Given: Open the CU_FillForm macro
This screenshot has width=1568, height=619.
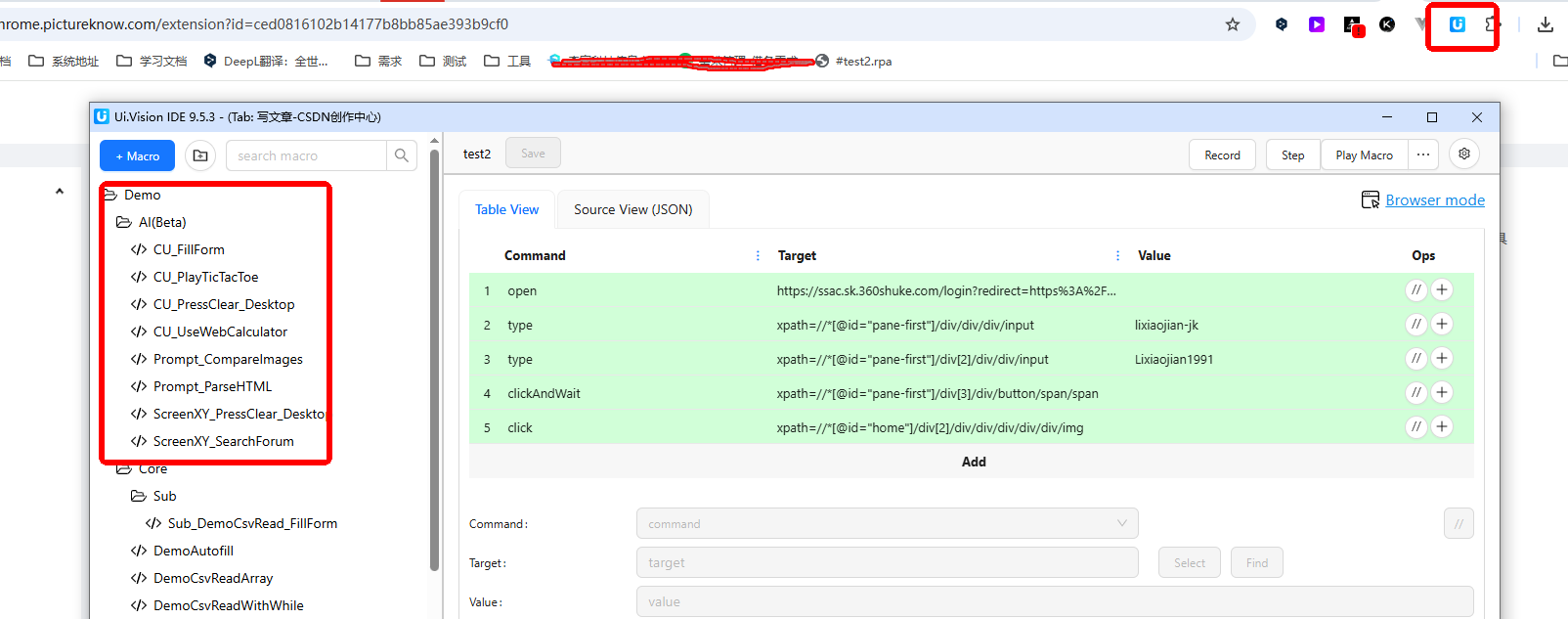Looking at the screenshot, I should coord(178,249).
